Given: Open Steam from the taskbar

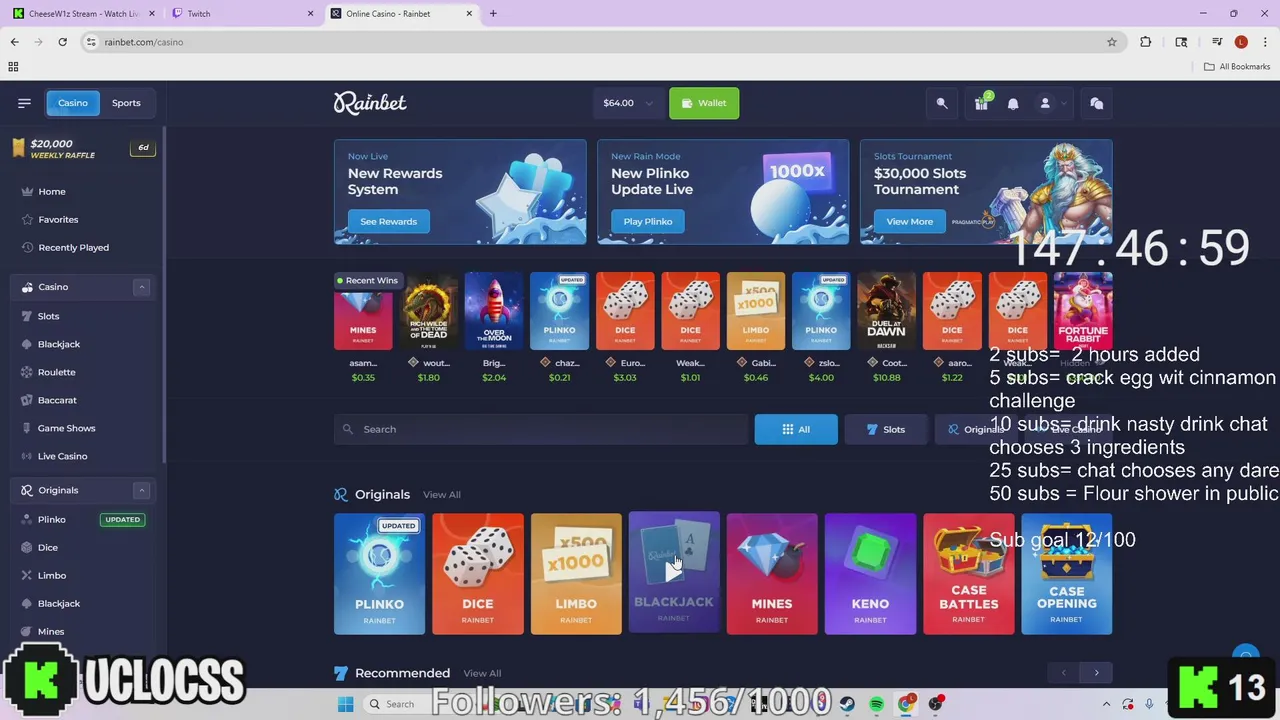Looking at the screenshot, I should click(x=848, y=704).
